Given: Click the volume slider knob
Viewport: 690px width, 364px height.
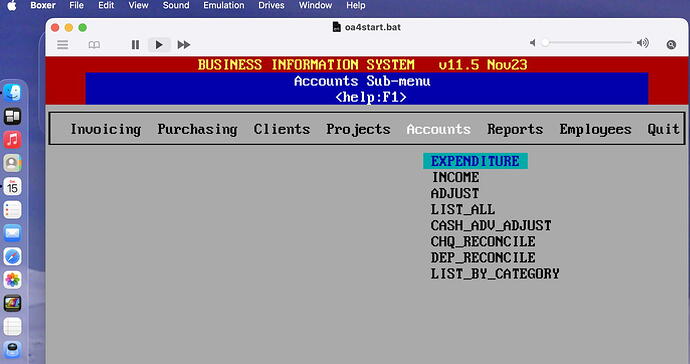Looking at the screenshot, I should (x=546, y=43).
